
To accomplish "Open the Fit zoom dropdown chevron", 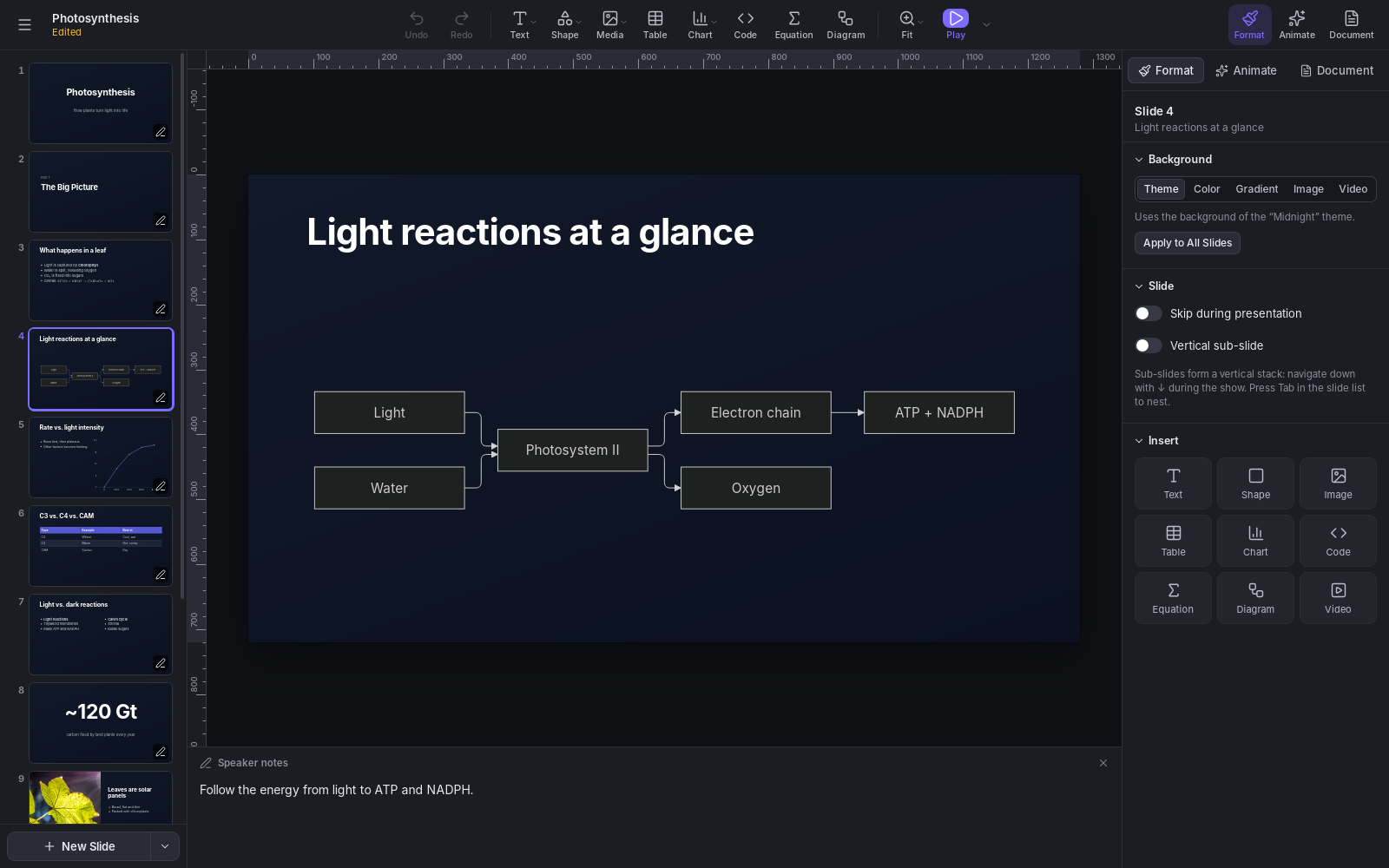I will (x=921, y=21).
